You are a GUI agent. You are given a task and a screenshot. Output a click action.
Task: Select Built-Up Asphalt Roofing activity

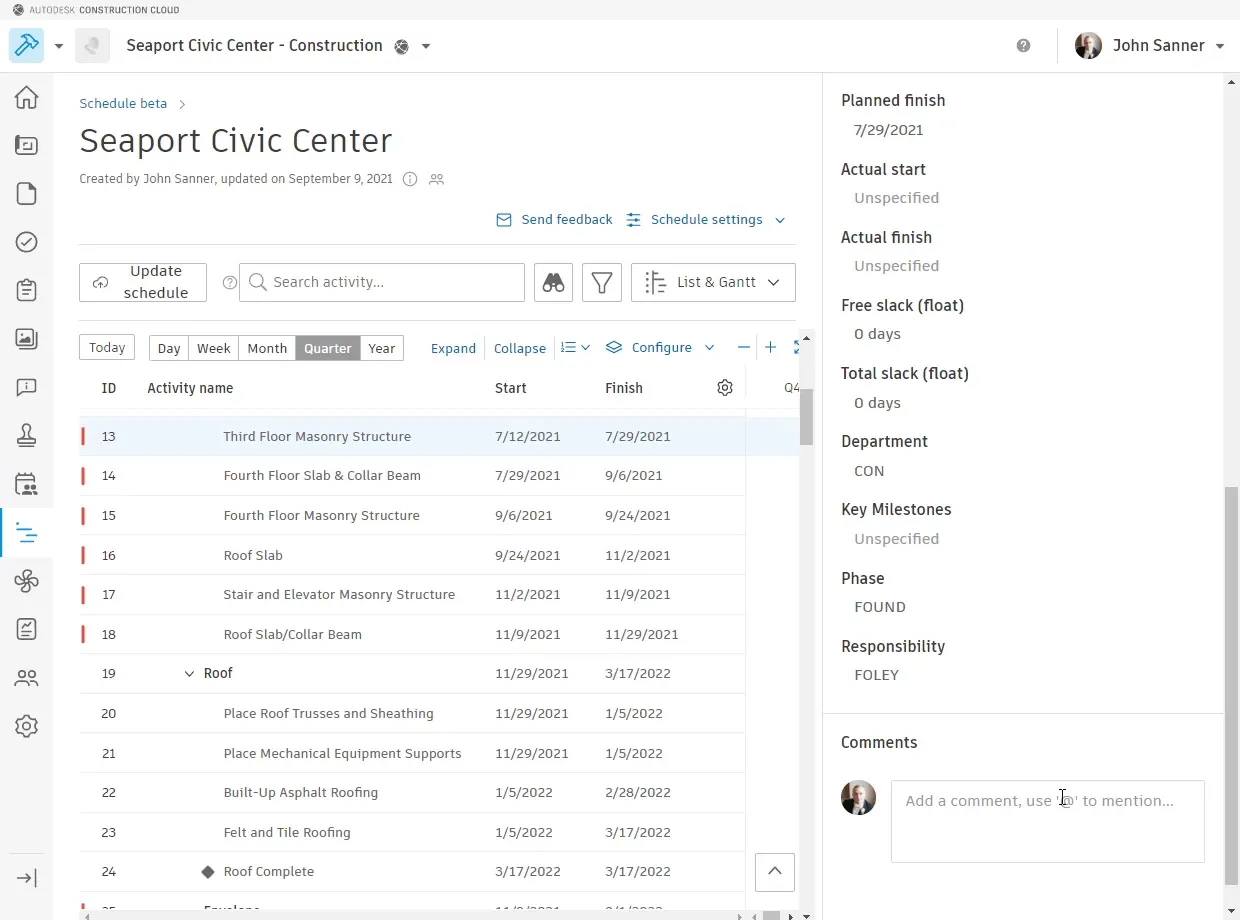click(x=412, y=793)
